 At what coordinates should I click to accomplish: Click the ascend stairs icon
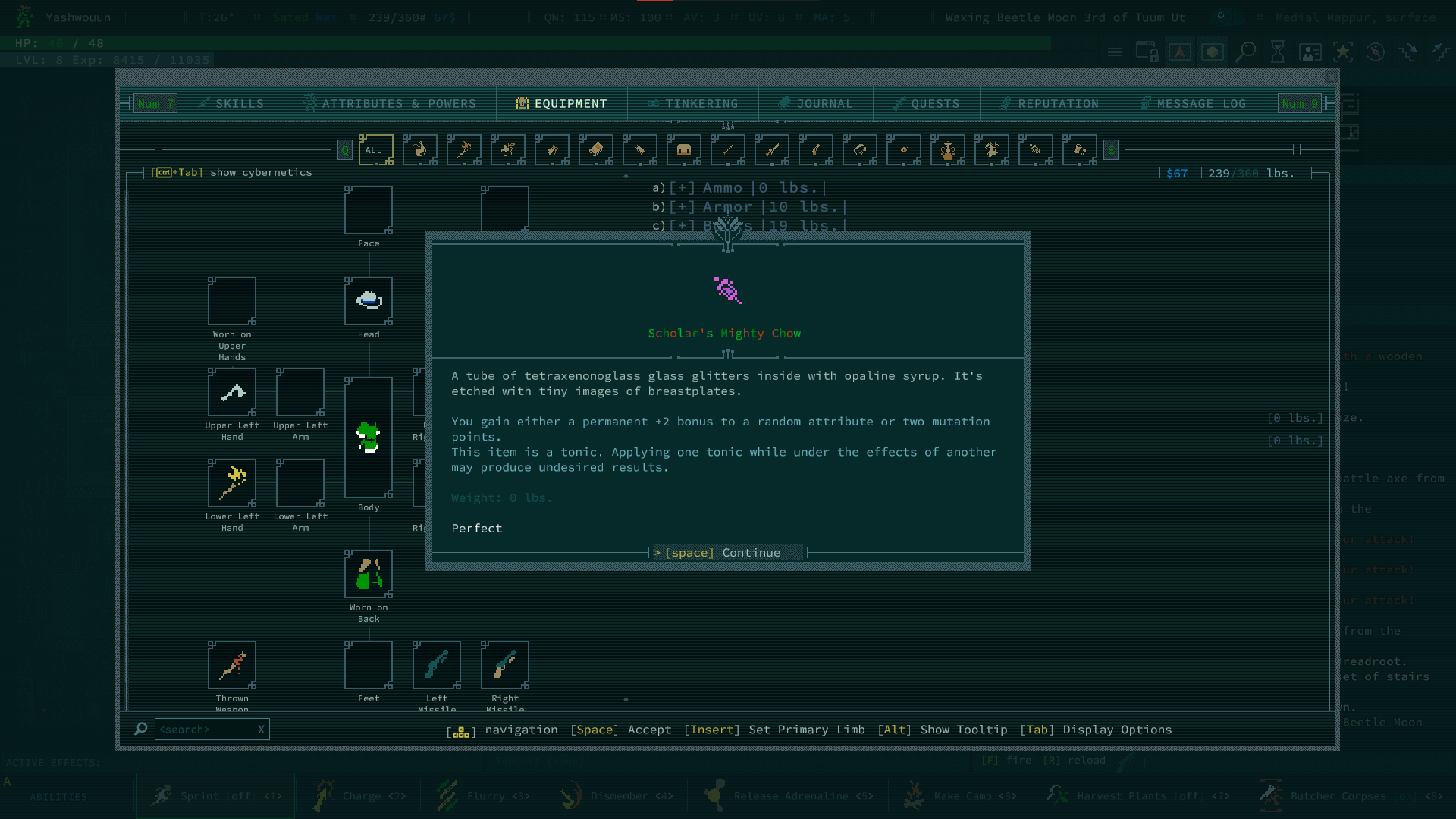point(1441,52)
